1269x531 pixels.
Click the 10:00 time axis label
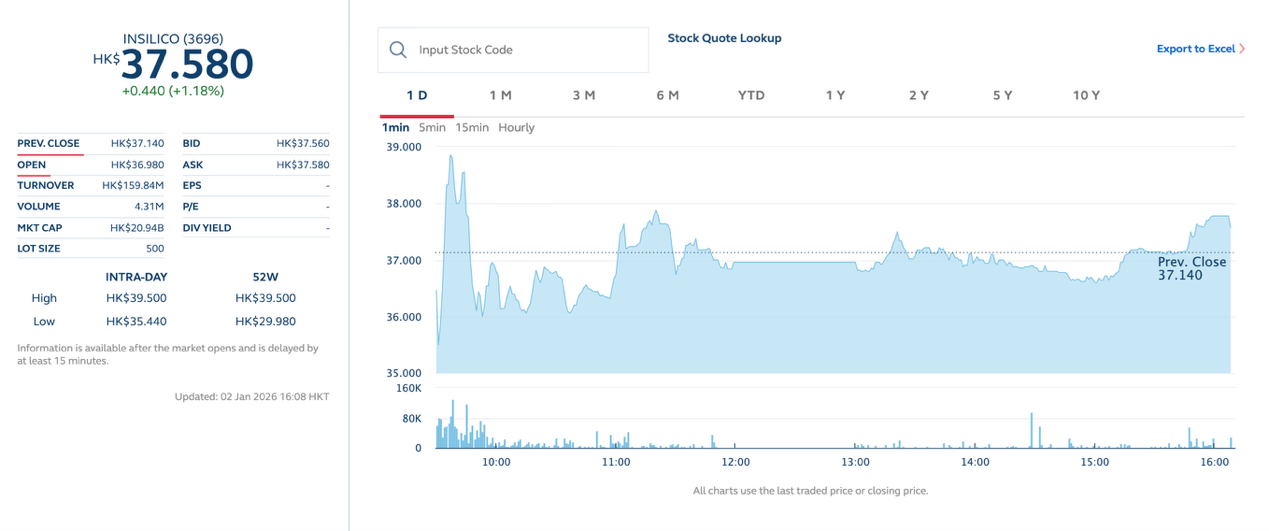(x=497, y=462)
